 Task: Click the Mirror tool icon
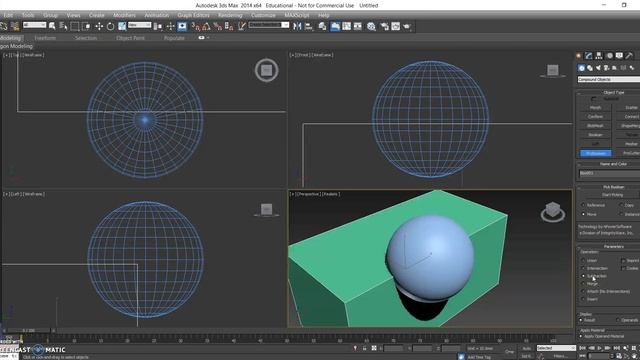tap(297, 26)
